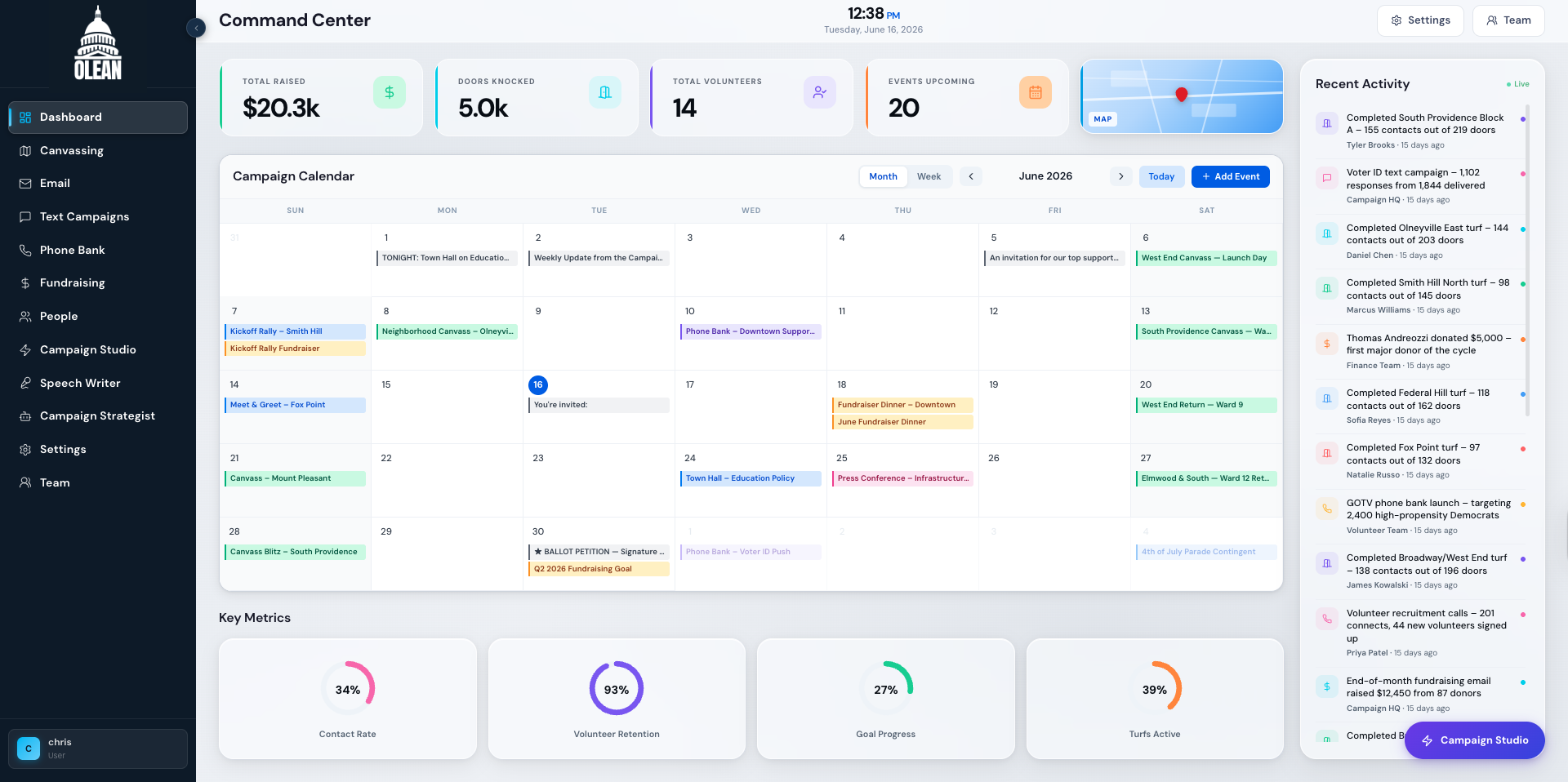Click the sidebar Settings gear icon
1568x782 pixels.
[x=25, y=450]
